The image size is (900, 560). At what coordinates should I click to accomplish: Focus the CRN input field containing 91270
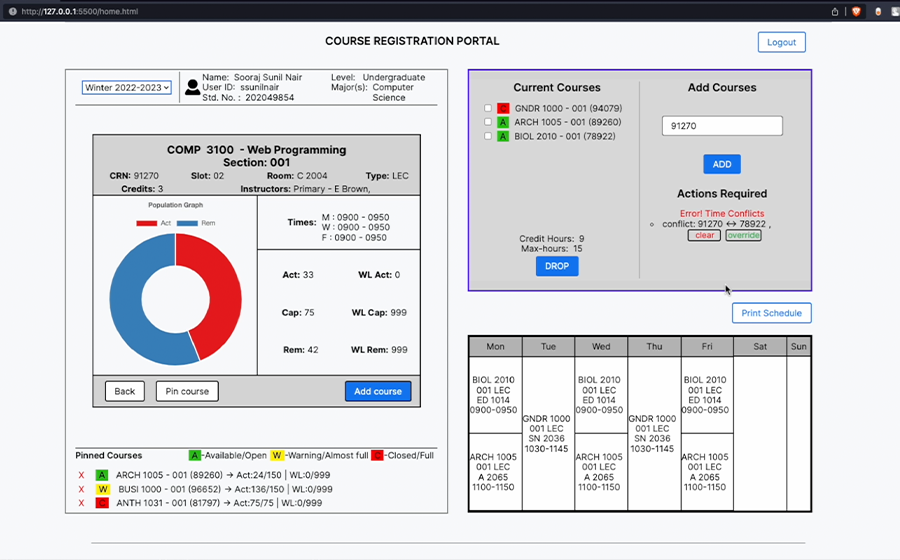tap(722, 126)
